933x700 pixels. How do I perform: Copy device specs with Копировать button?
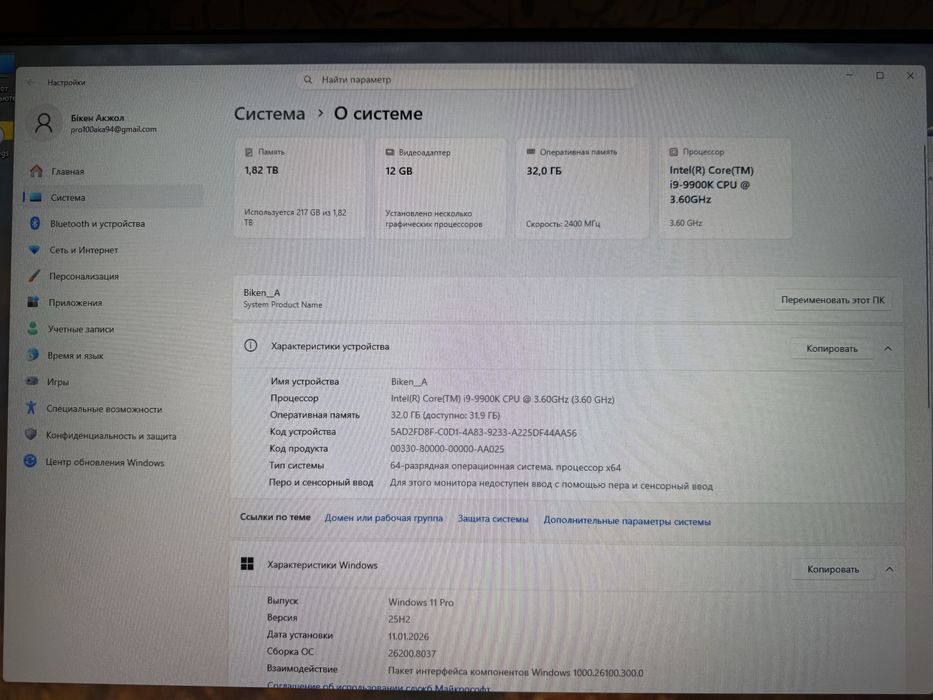[x=832, y=348]
